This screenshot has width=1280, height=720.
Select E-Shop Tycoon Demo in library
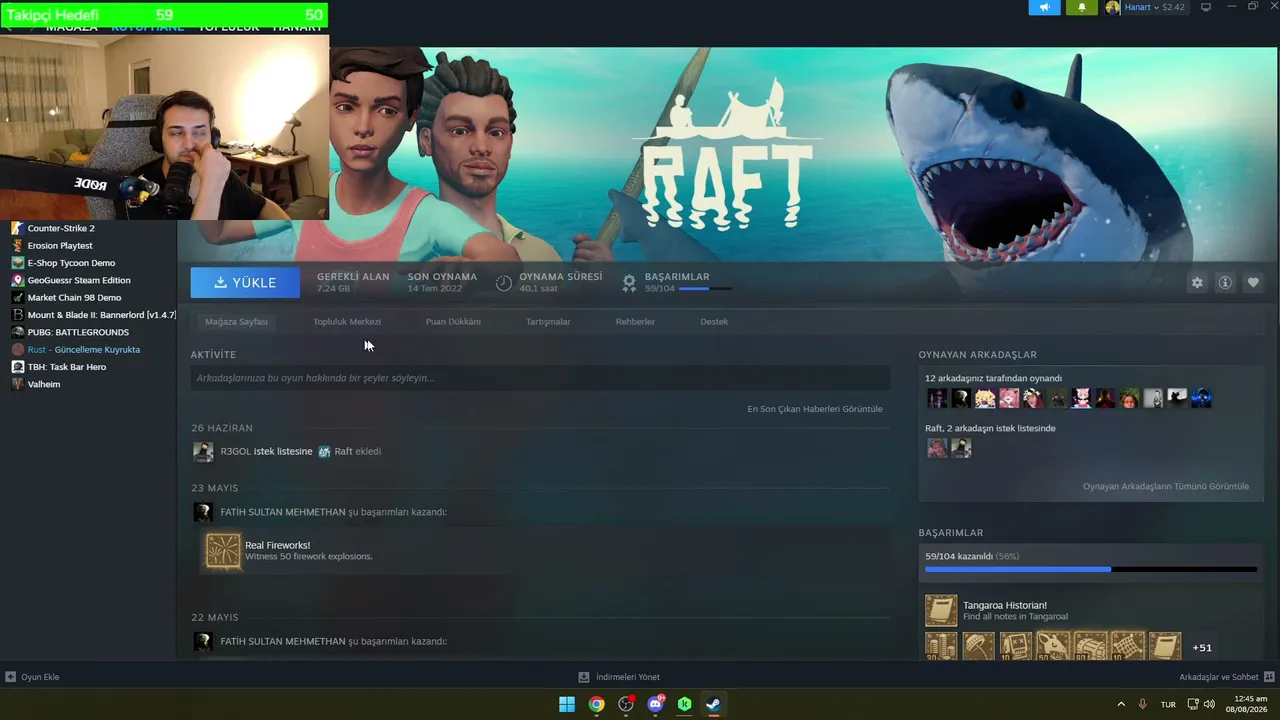[x=71, y=263]
